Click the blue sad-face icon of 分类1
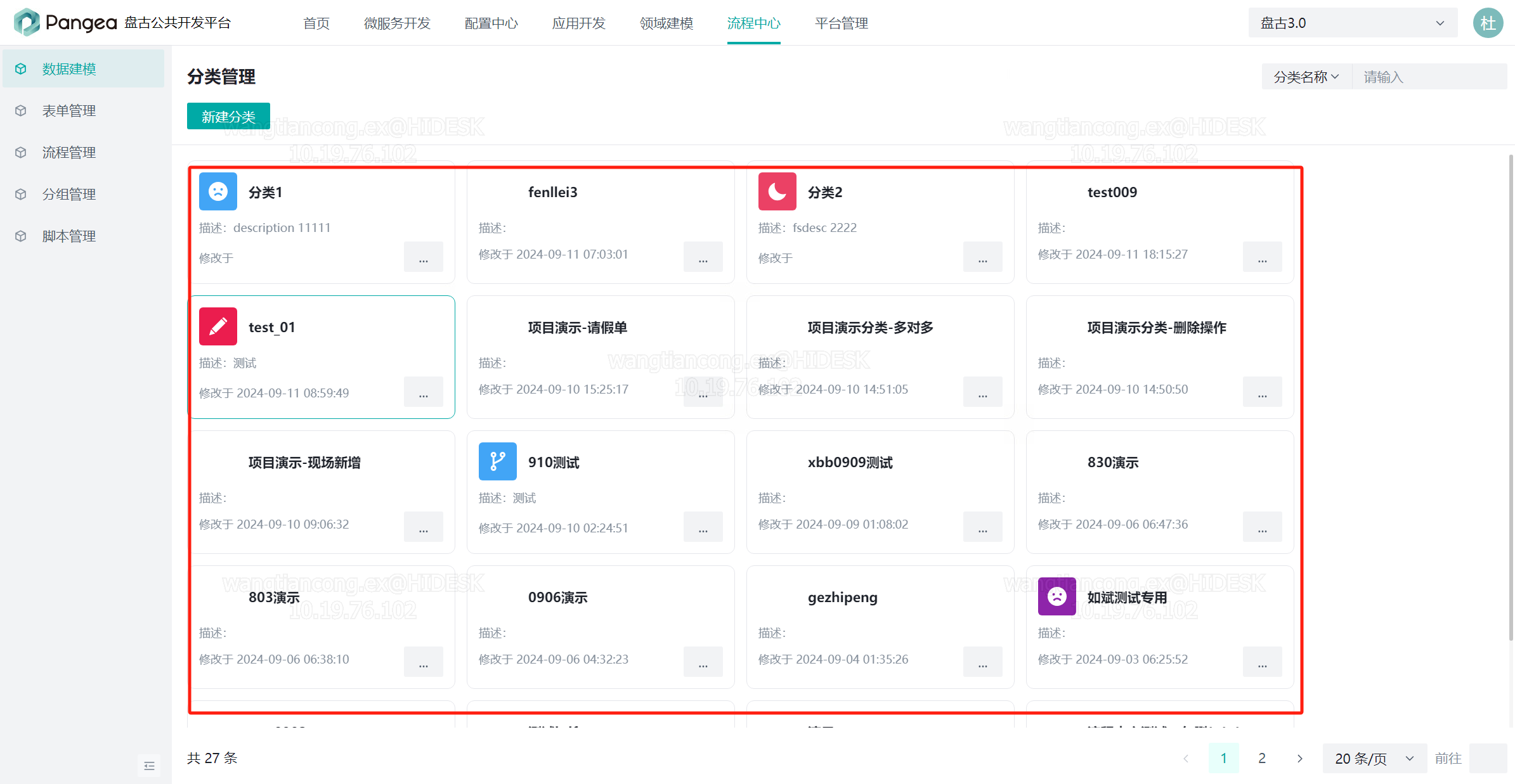 click(218, 191)
